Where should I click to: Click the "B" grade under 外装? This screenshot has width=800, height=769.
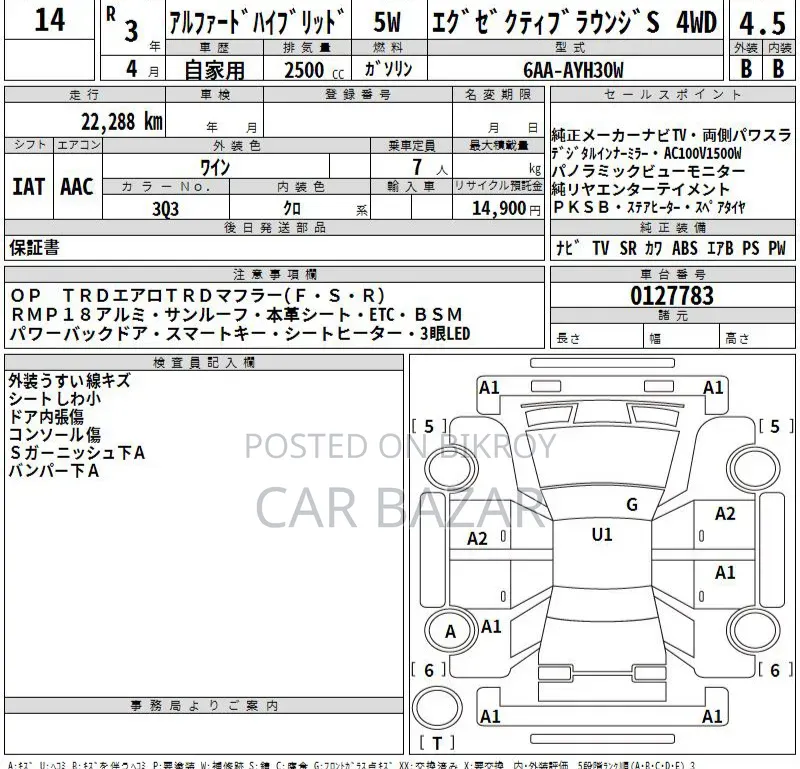click(746, 68)
